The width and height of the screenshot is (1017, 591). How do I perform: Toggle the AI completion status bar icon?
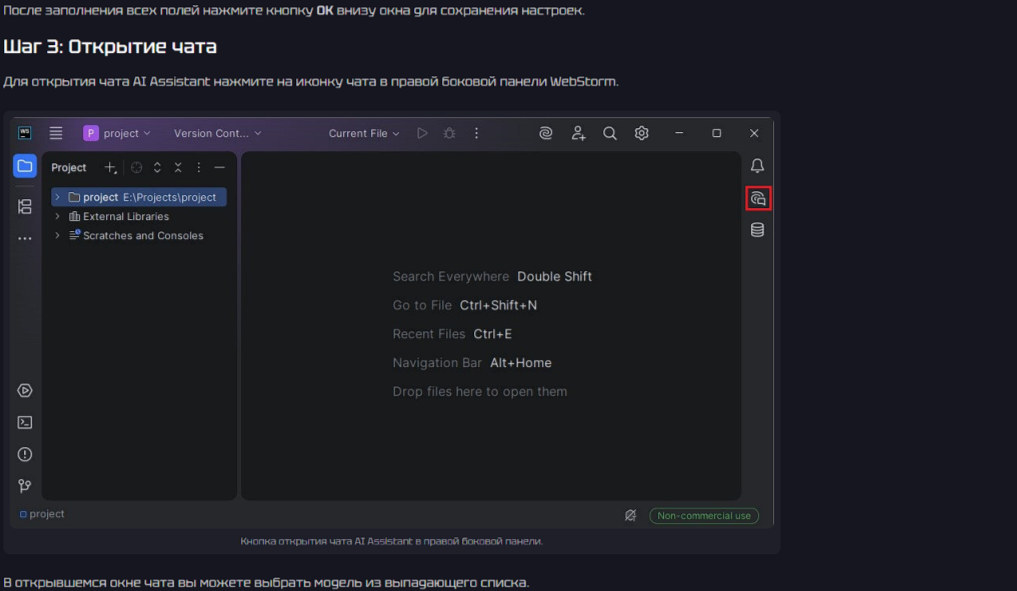pos(631,516)
